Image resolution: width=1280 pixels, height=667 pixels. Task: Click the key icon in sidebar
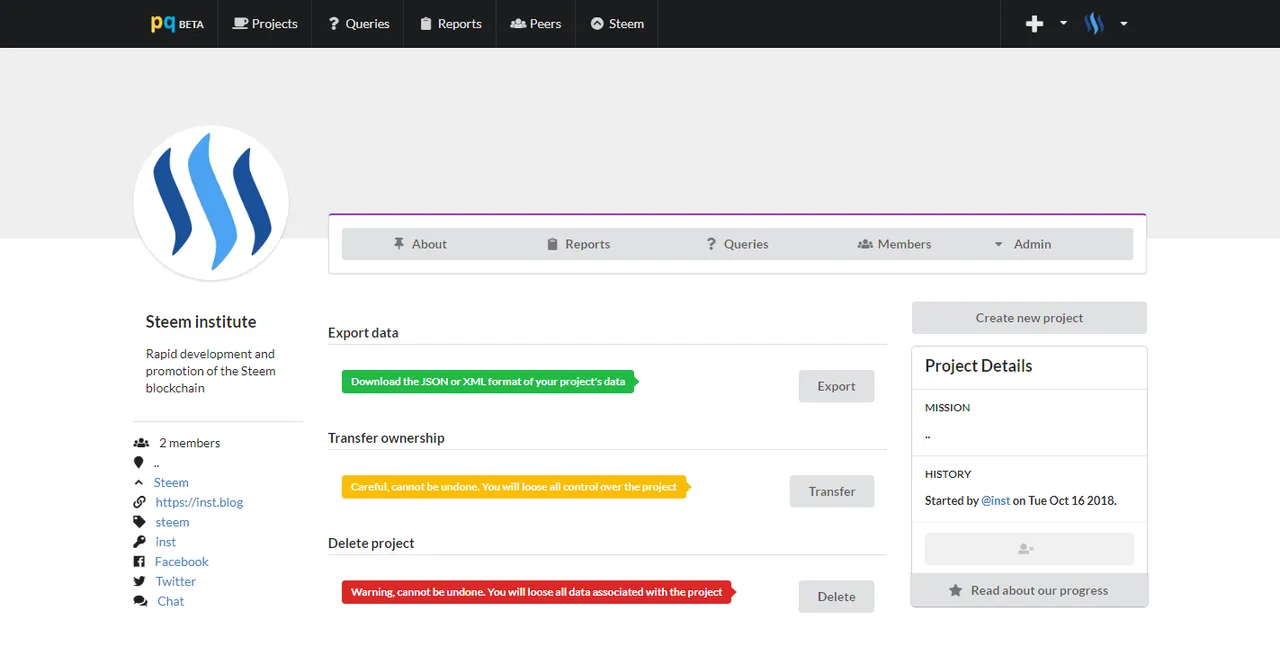click(139, 542)
